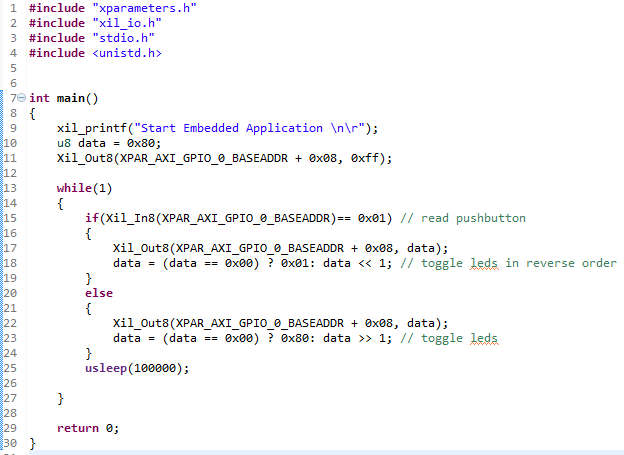The image size is (624, 455).
Task: Click line number 26 in the gutter
Action: tap(10, 383)
